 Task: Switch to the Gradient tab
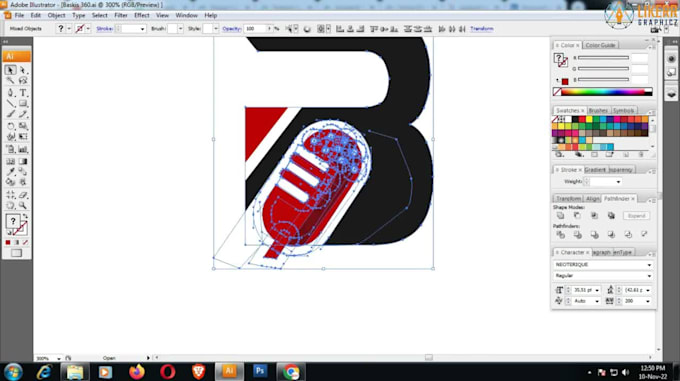click(x=595, y=169)
